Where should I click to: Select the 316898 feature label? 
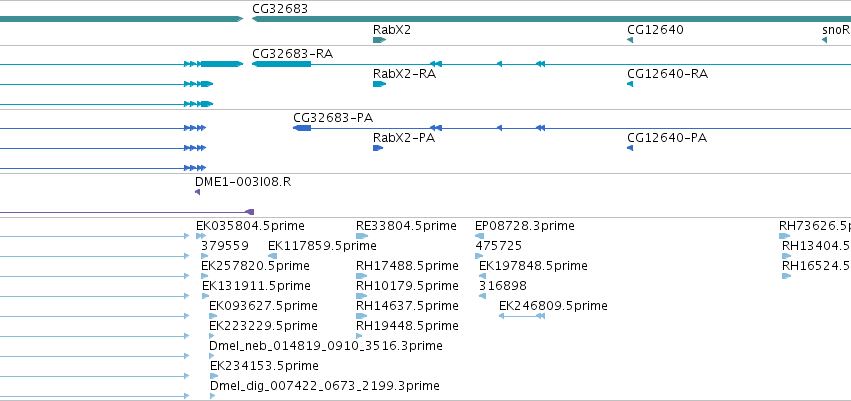pyautogui.click(x=503, y=286)
